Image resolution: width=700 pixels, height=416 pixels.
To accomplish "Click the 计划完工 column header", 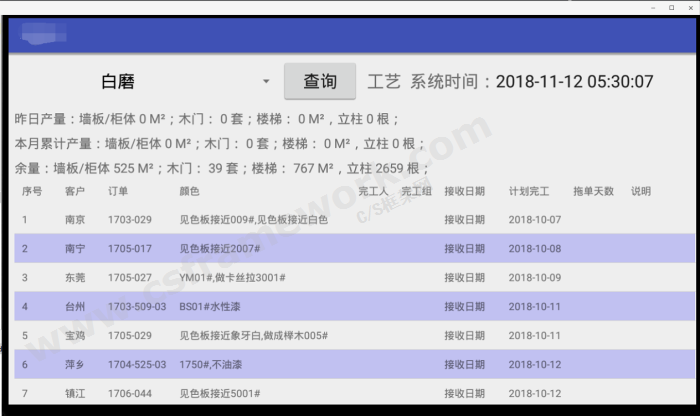I will pos(529,191).
